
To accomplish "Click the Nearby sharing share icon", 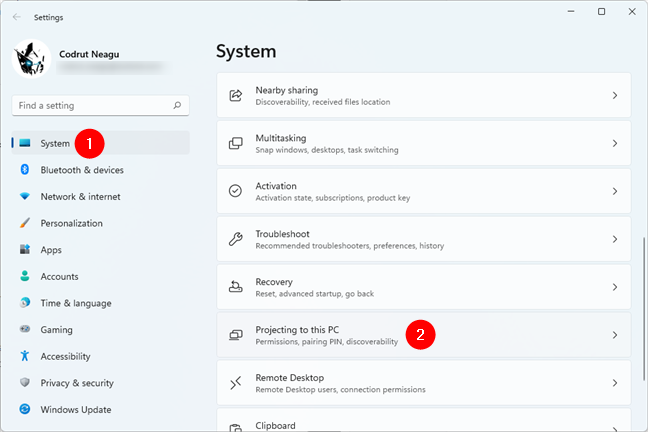I will [236, 95].
